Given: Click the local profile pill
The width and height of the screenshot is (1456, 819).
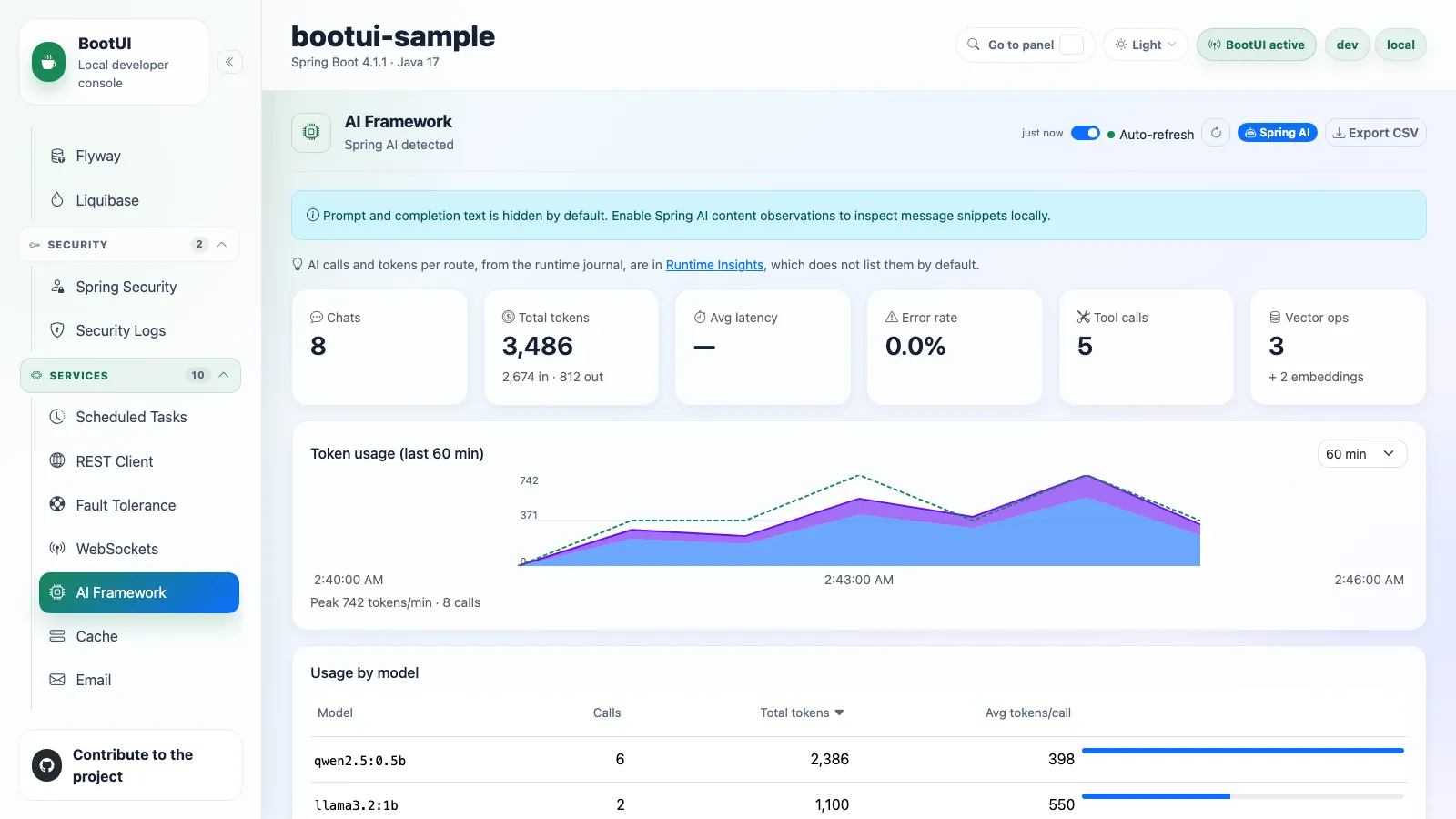Looking at the screenshot, I should tap(1400, 45).
